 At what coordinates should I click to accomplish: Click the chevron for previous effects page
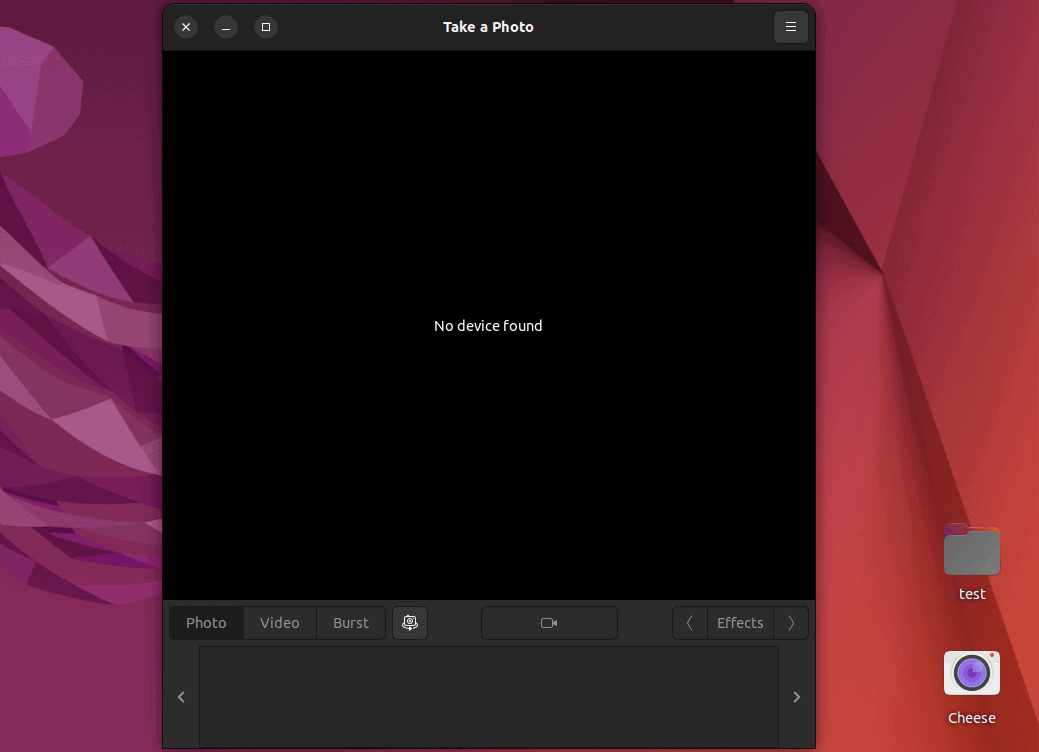click(x=689, y=622)
